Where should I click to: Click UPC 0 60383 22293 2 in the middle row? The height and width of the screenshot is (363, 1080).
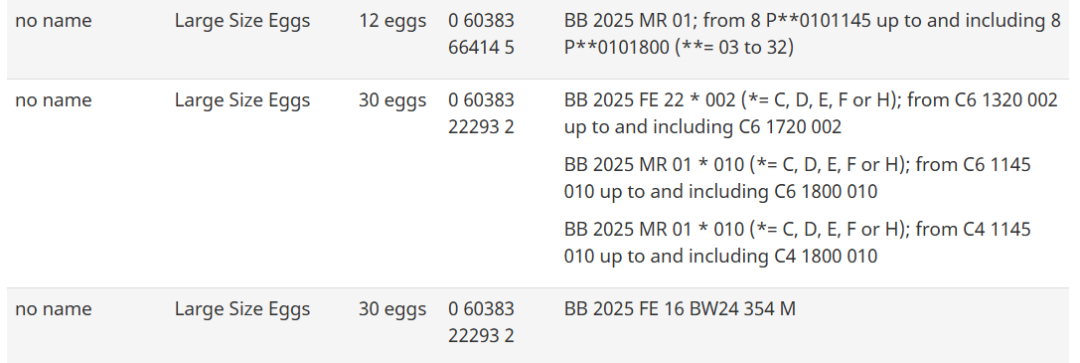pyautogui.click(x=481, y=114)
